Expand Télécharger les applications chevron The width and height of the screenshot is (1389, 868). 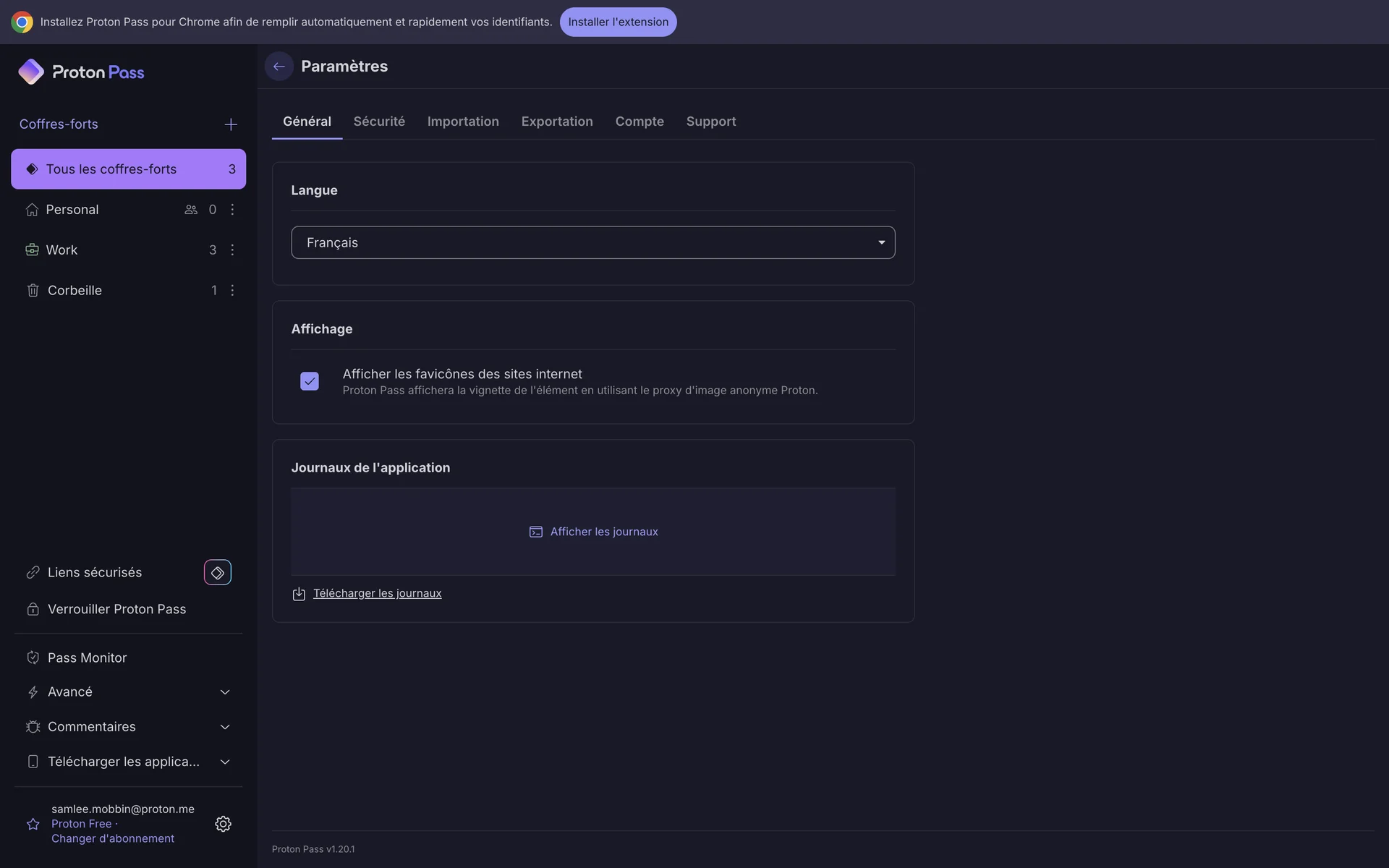click(x=225, y=762)
